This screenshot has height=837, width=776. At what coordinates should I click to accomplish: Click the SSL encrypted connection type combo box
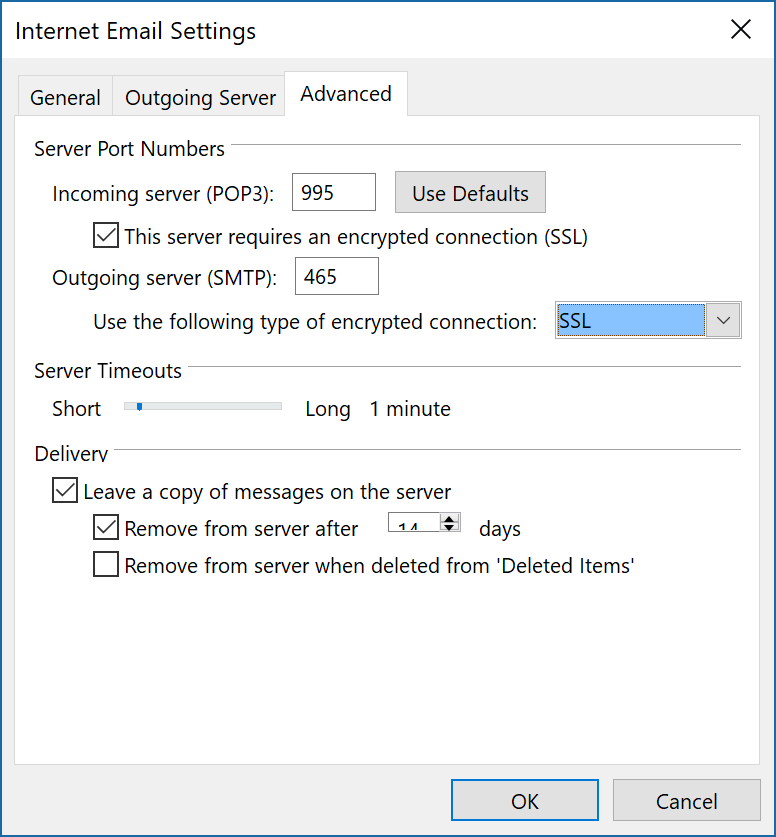(x=630, y=321)
